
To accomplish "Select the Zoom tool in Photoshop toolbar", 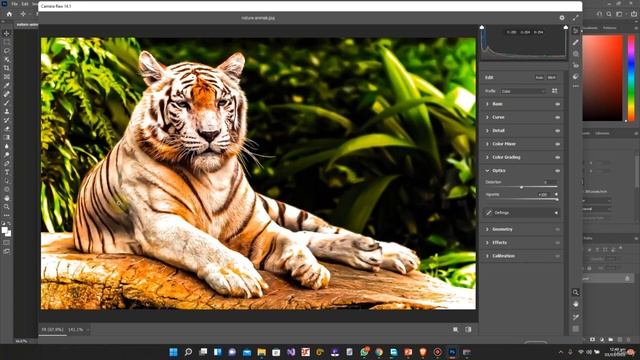I will [x=7, y=207].
